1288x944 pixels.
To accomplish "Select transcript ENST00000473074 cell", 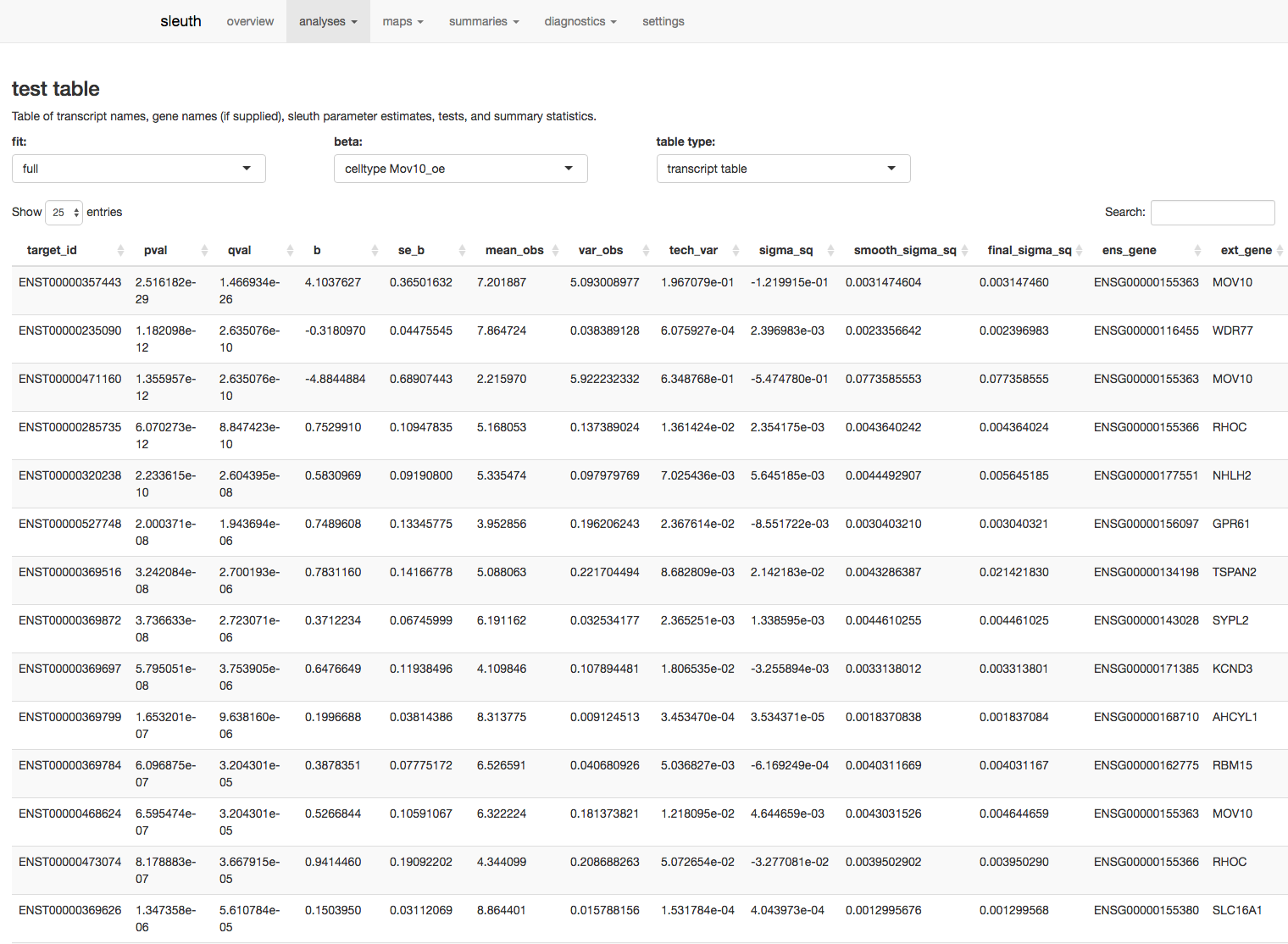I will pos(70,862).
